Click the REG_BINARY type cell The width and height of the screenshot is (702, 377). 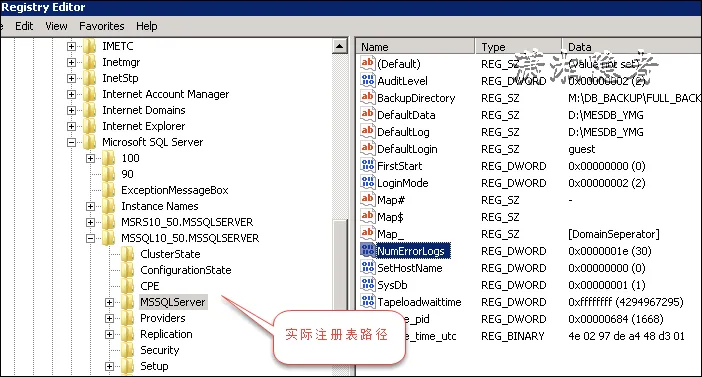[x=513, y=336]
